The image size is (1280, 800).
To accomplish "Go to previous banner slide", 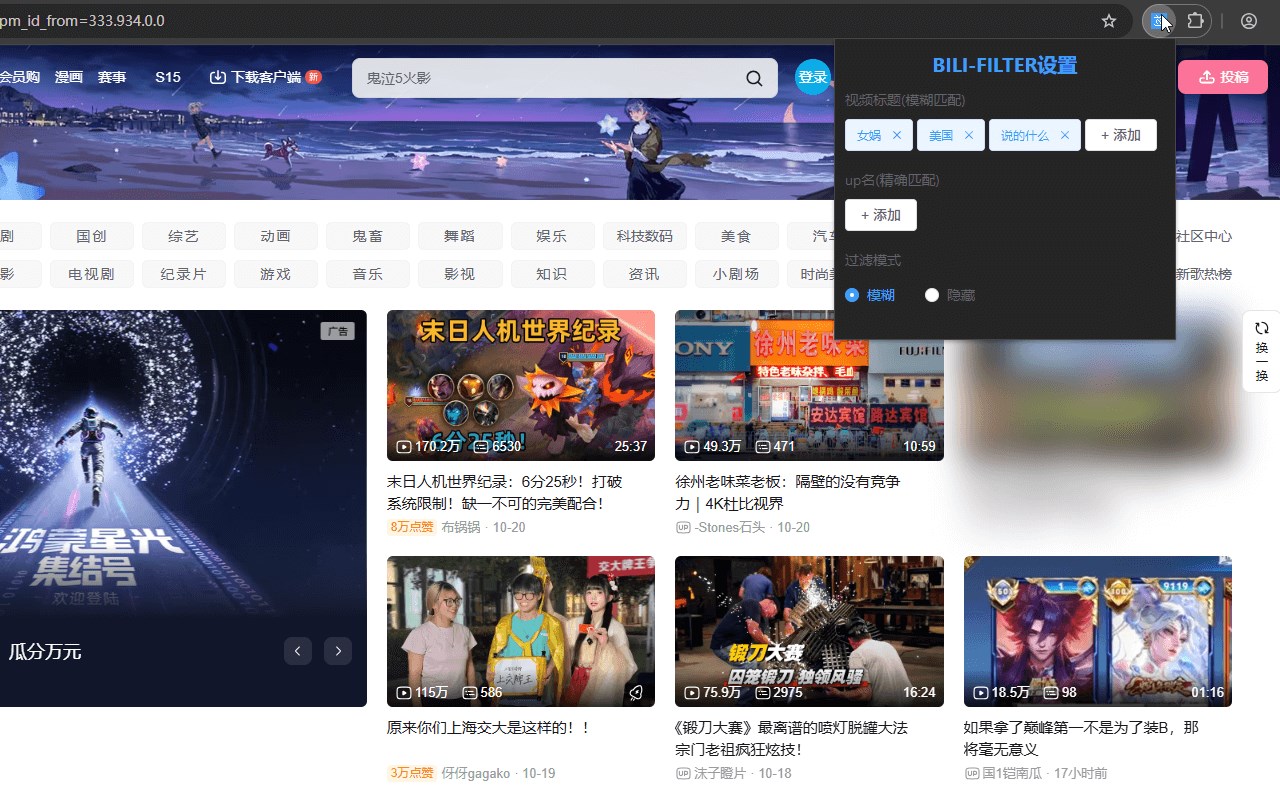I will coord(298,651).
